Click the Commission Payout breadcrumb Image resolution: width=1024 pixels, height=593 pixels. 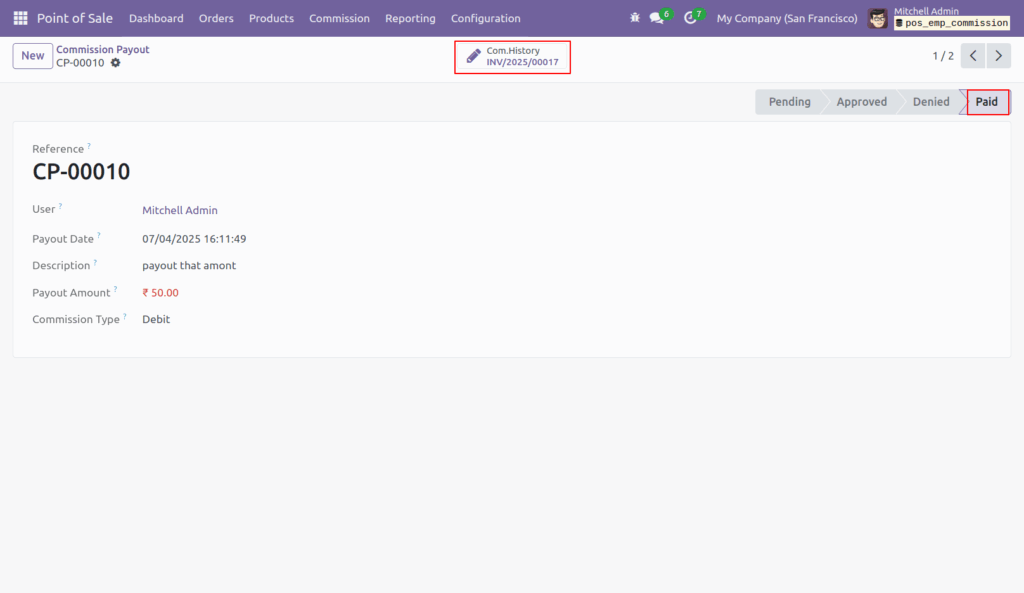102,48
